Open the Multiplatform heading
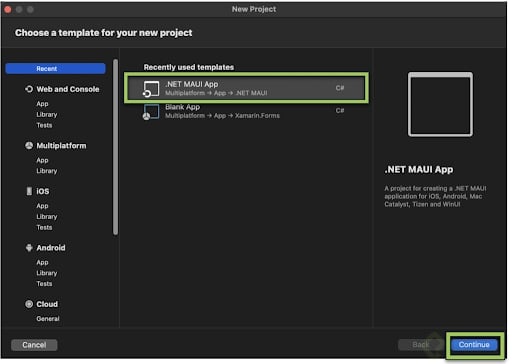The height and width of the screenshot is (364, 512). point(61,146)
